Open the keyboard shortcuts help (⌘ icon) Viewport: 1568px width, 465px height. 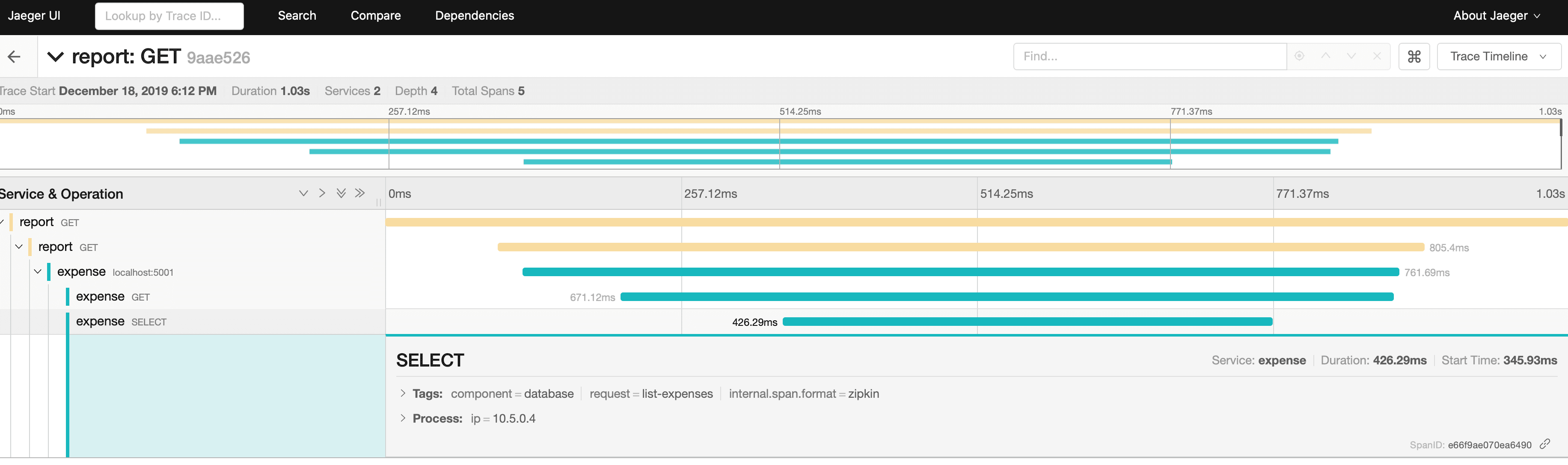1414,56
